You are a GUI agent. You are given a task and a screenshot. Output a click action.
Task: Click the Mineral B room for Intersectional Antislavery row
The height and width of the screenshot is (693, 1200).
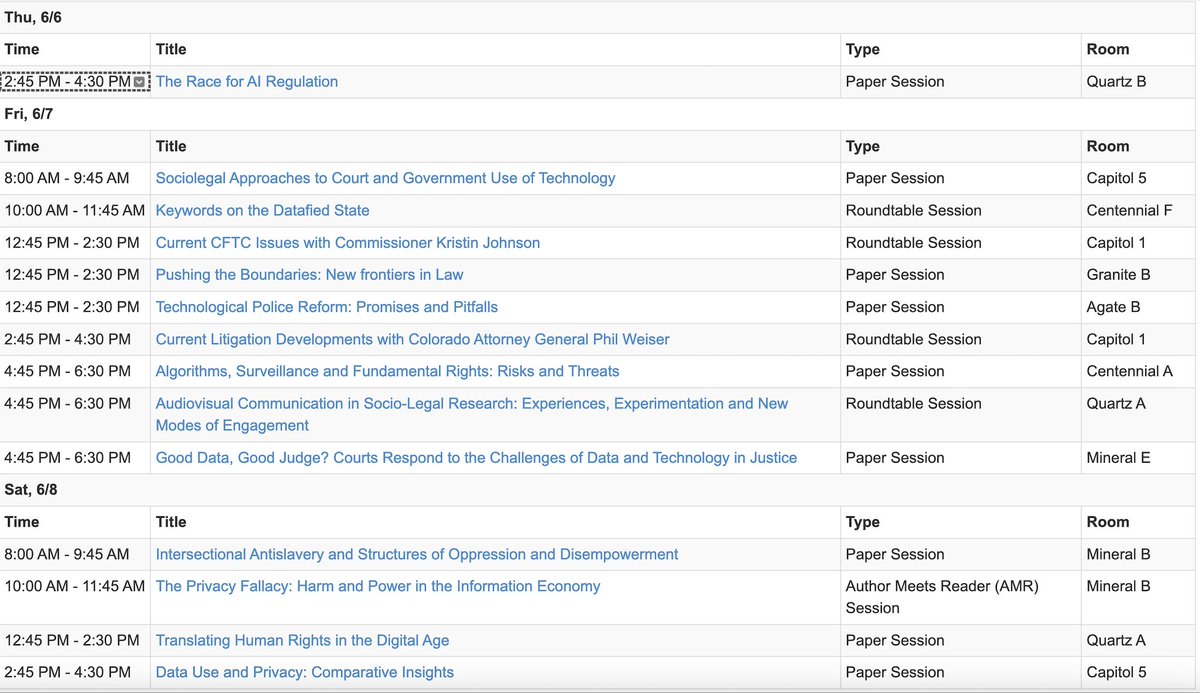1119,554
